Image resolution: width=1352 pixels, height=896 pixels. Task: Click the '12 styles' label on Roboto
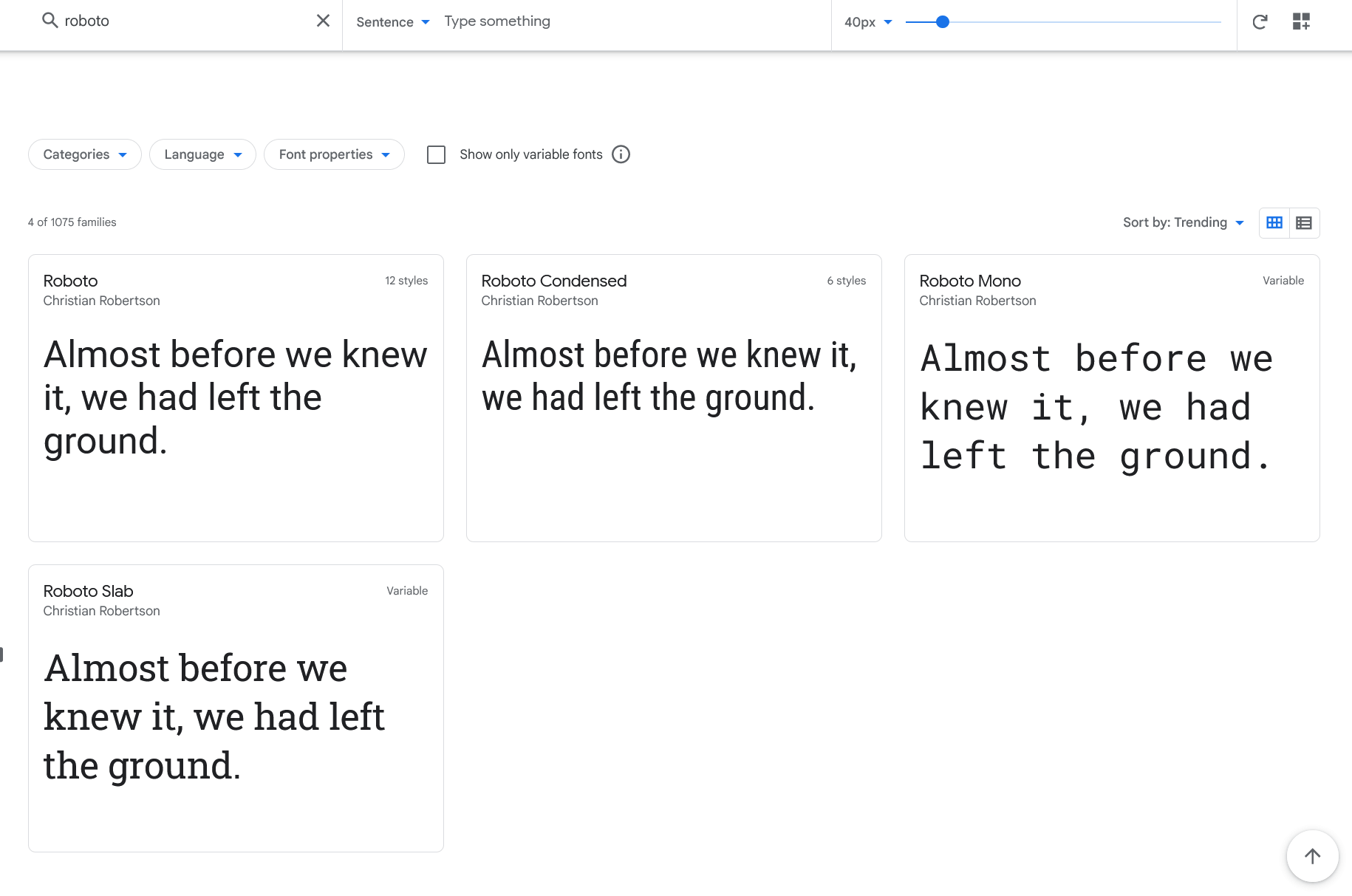406,281
